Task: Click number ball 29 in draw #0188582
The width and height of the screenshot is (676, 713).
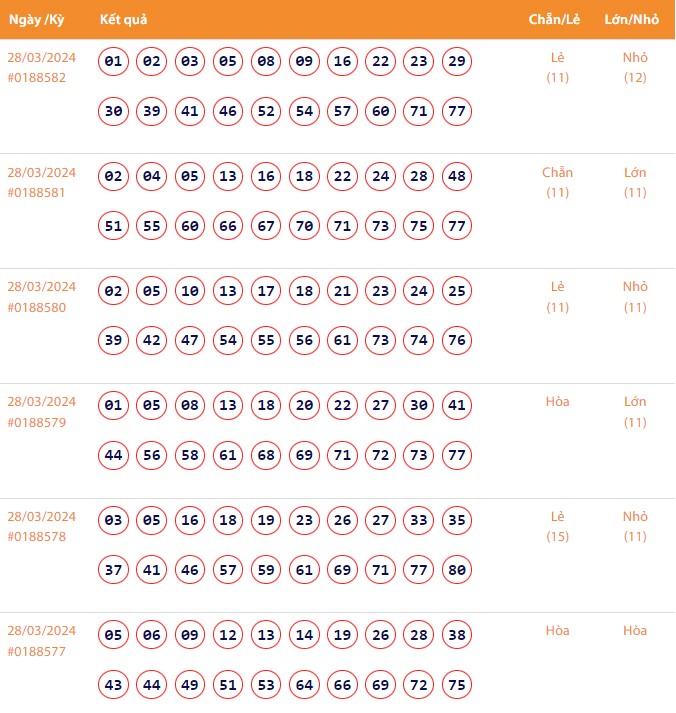Action: click(457, 62)
